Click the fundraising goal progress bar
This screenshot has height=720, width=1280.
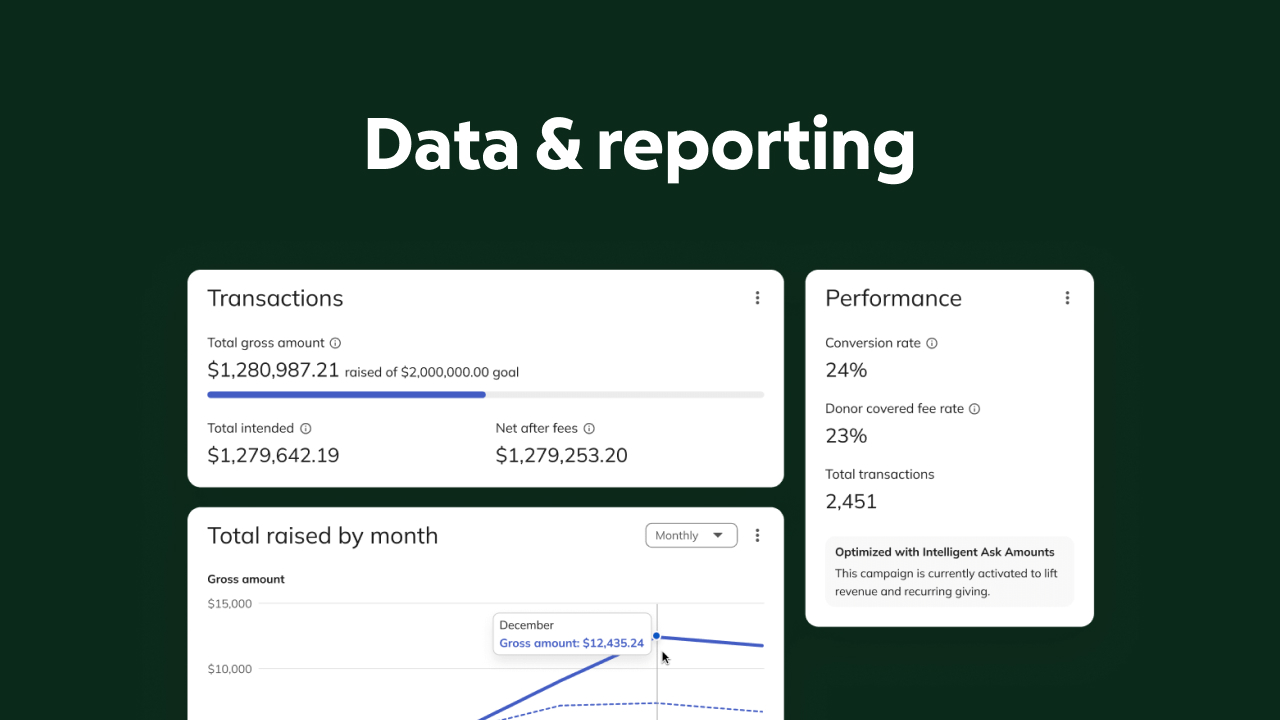[x=485, y=395]
